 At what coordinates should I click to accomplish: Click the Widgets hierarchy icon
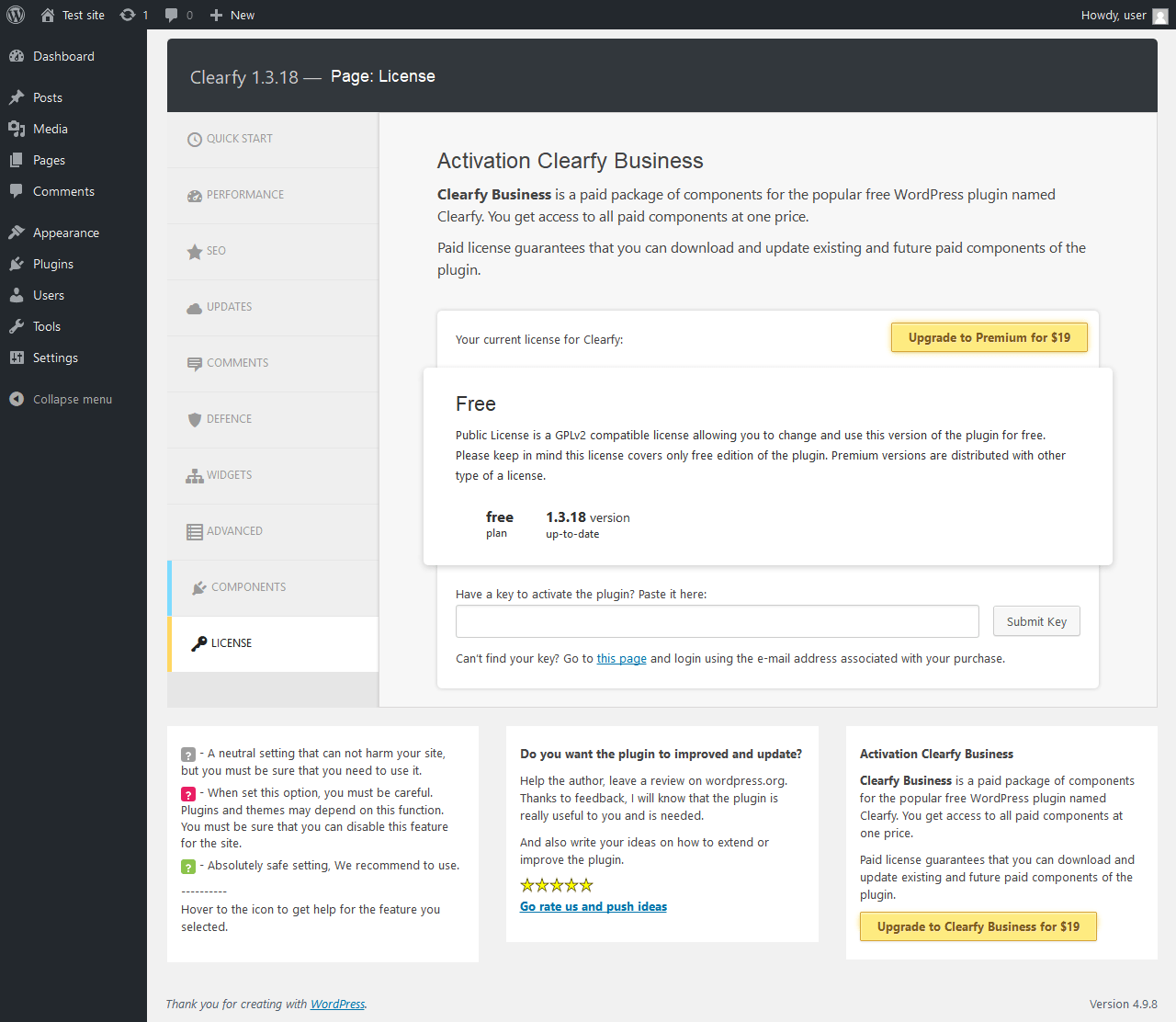coord(195,476)
